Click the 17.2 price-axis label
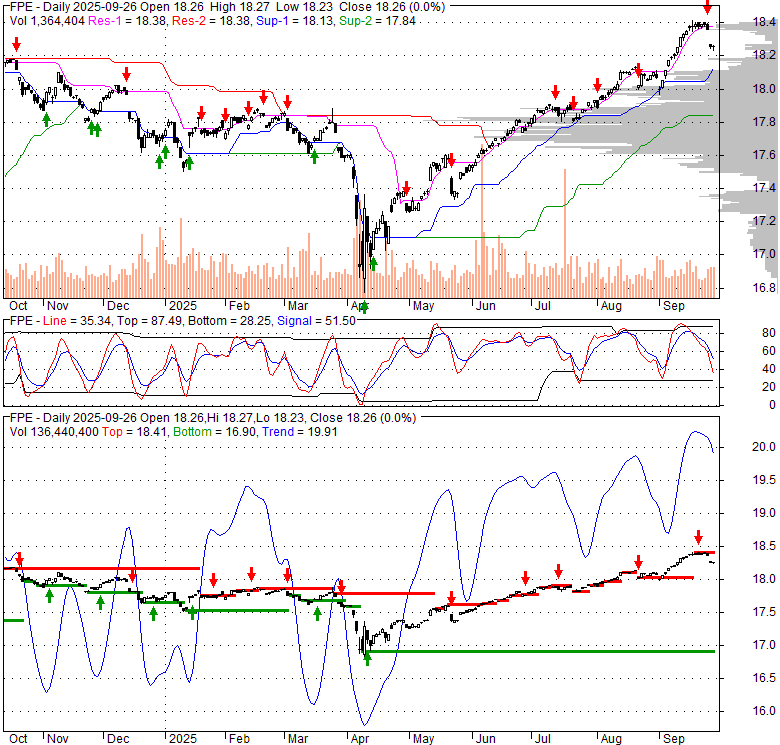This screenshot has height=745, width=780. (x=764, y=220)
